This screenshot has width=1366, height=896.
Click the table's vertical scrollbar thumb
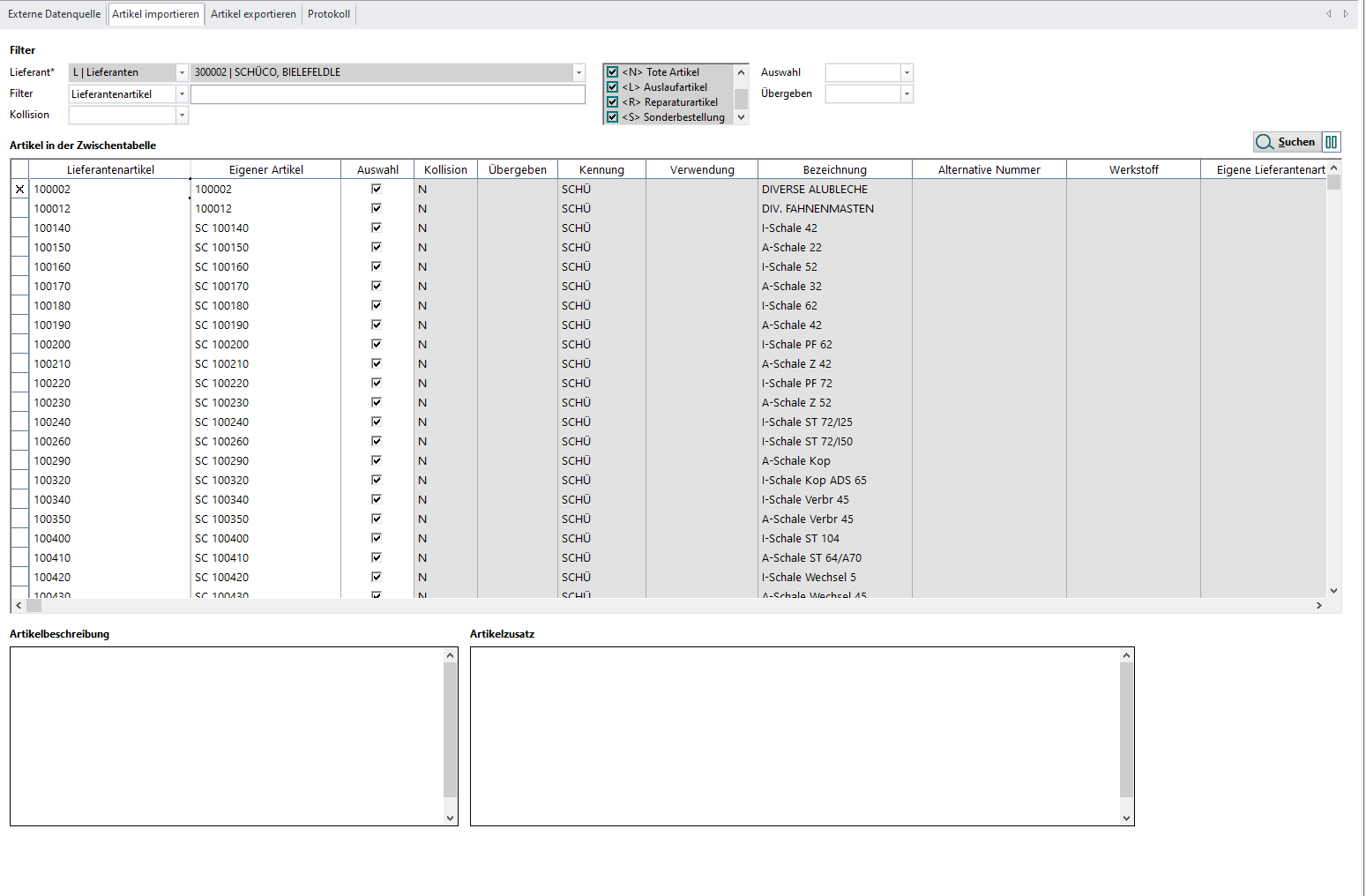point(1333,183)
